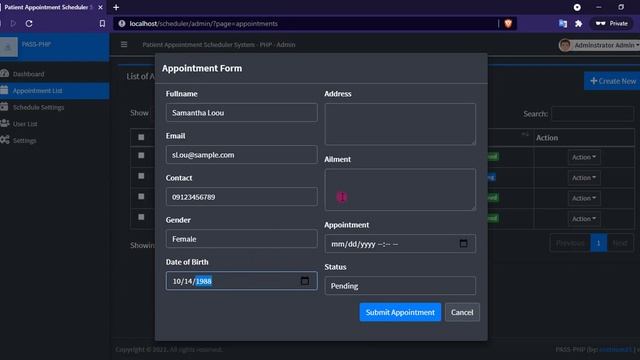Click the Appointment datetime field
Screen dimensions: 640x360
point(400,244)
